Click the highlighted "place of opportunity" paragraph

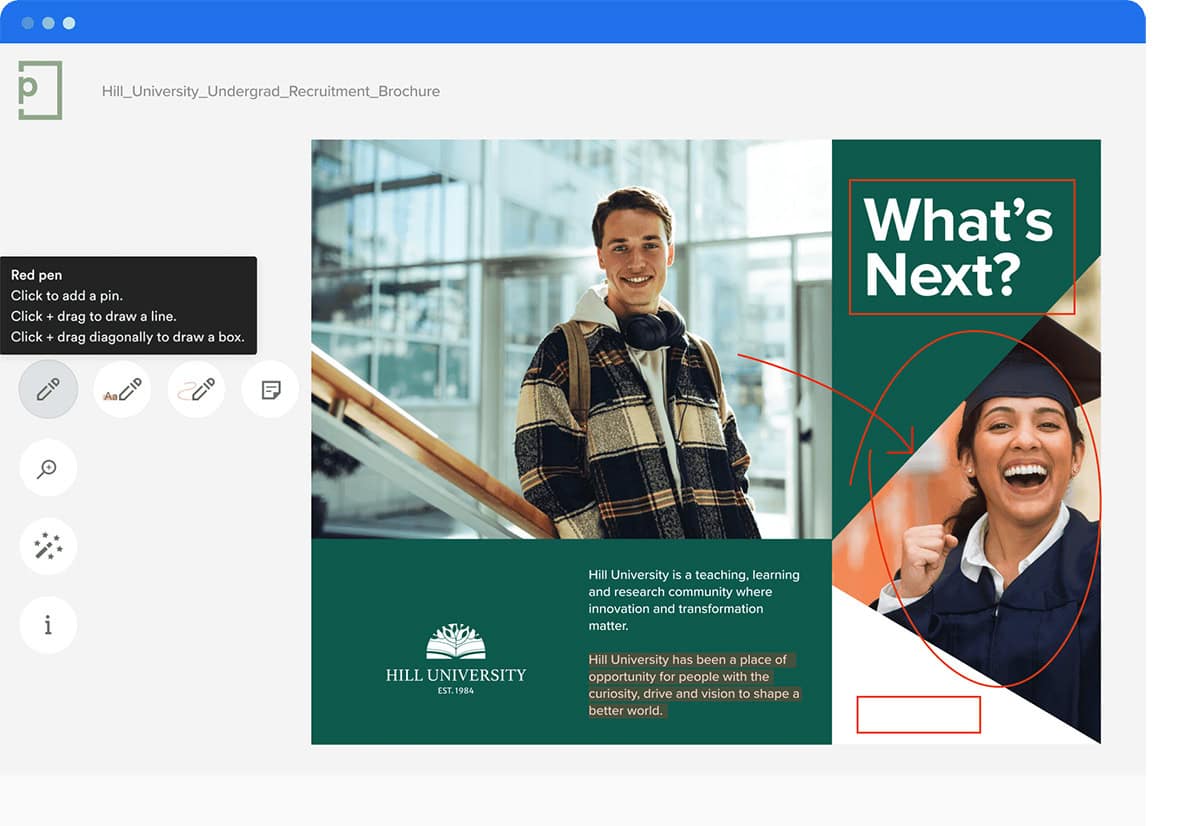693,685
